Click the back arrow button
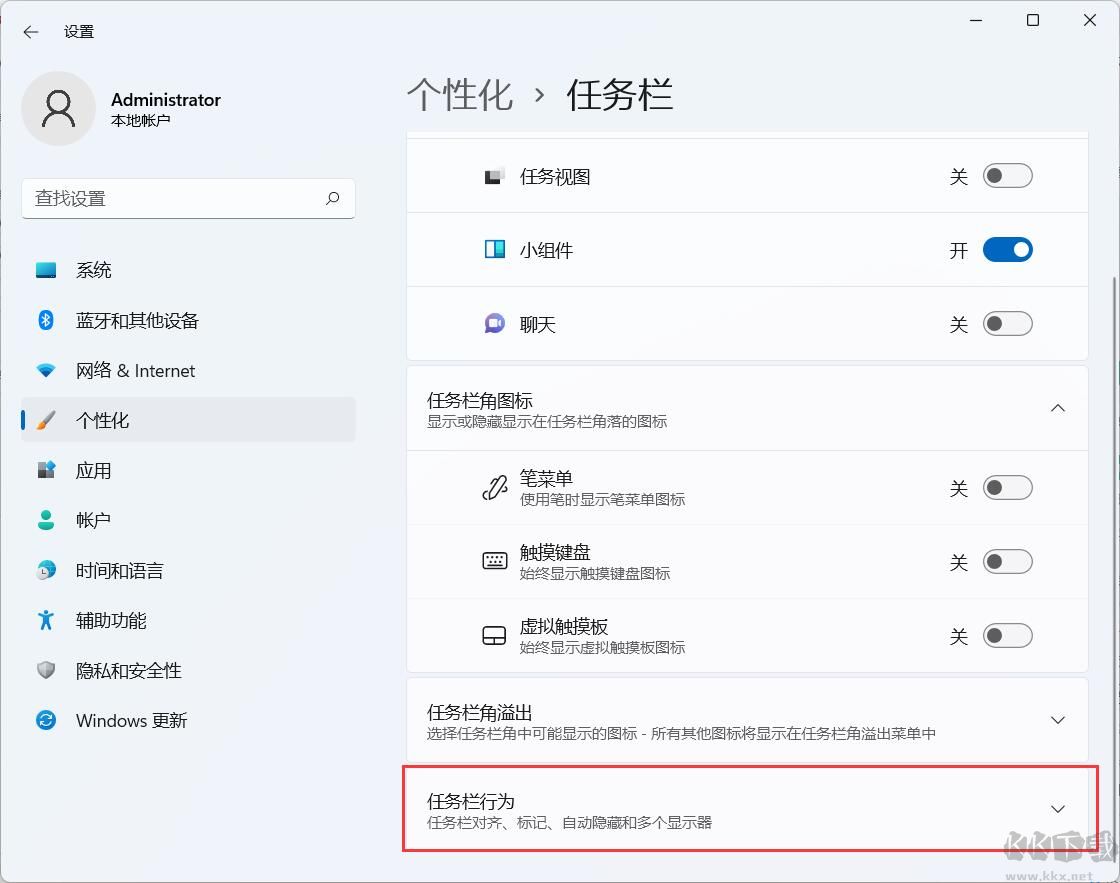Viewport: 1120px width, 883px height. [x=30, y=31]
